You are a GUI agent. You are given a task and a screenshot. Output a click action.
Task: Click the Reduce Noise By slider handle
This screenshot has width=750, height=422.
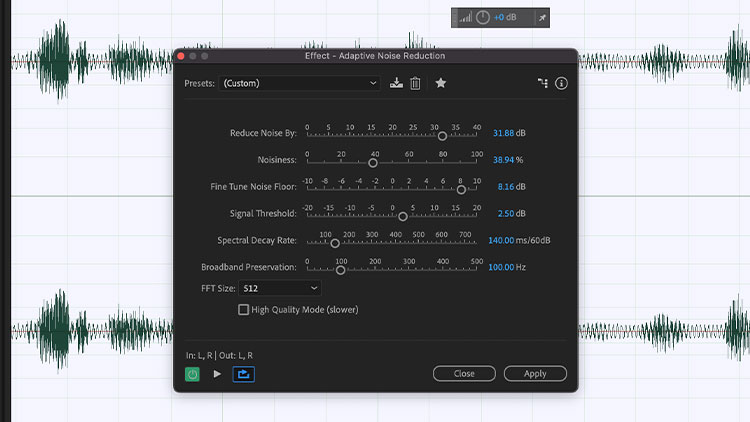pyautogui.click(x=442, y=136)
